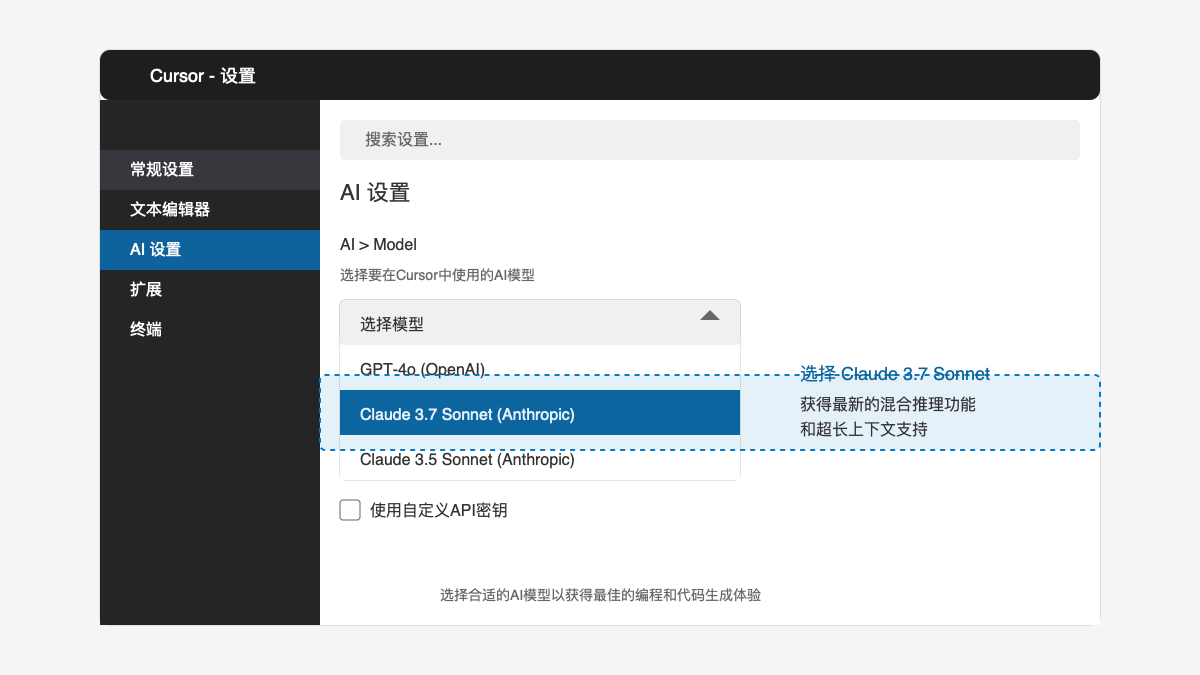Click the 选择合适的AI模型 footer text

[x=600, y=595]
